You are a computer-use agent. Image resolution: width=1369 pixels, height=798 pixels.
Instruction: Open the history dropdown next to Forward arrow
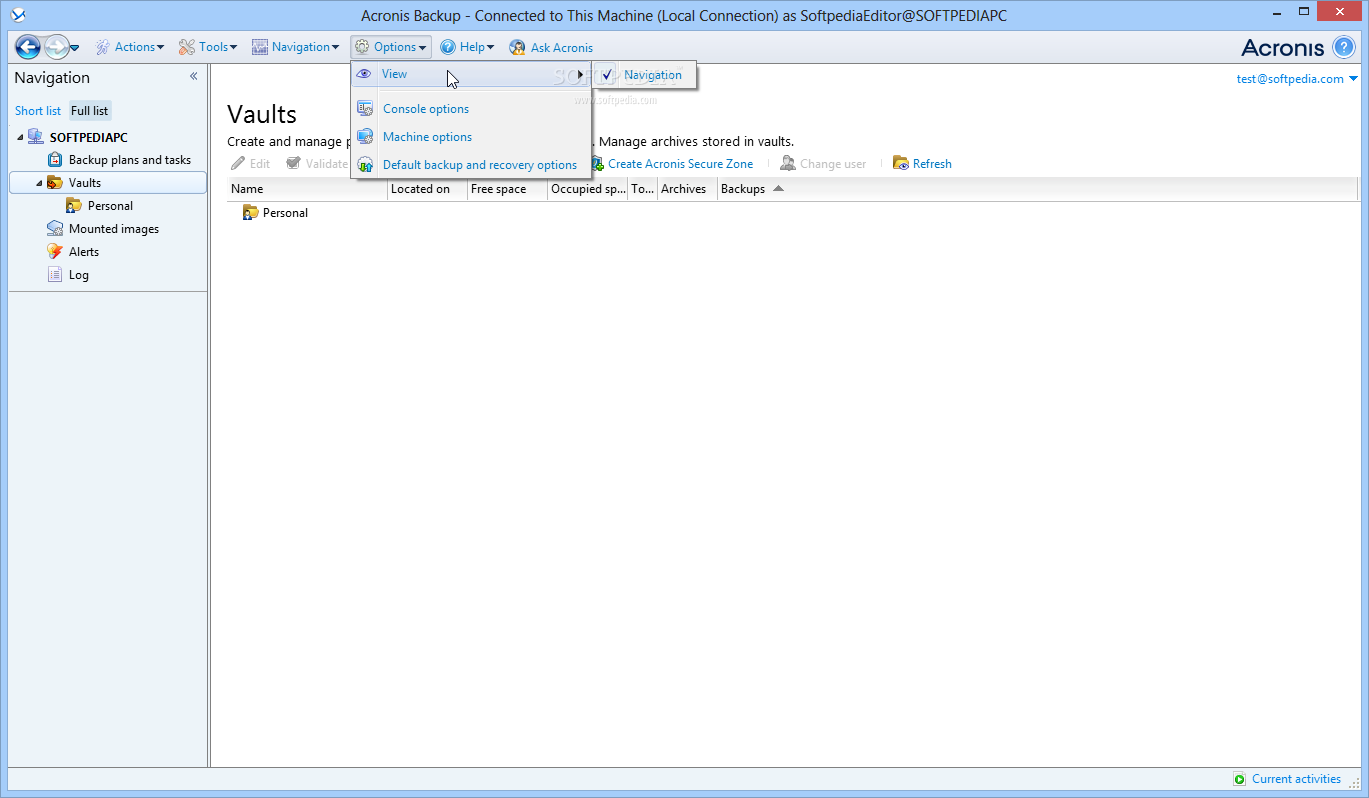[x=75, y=48]
